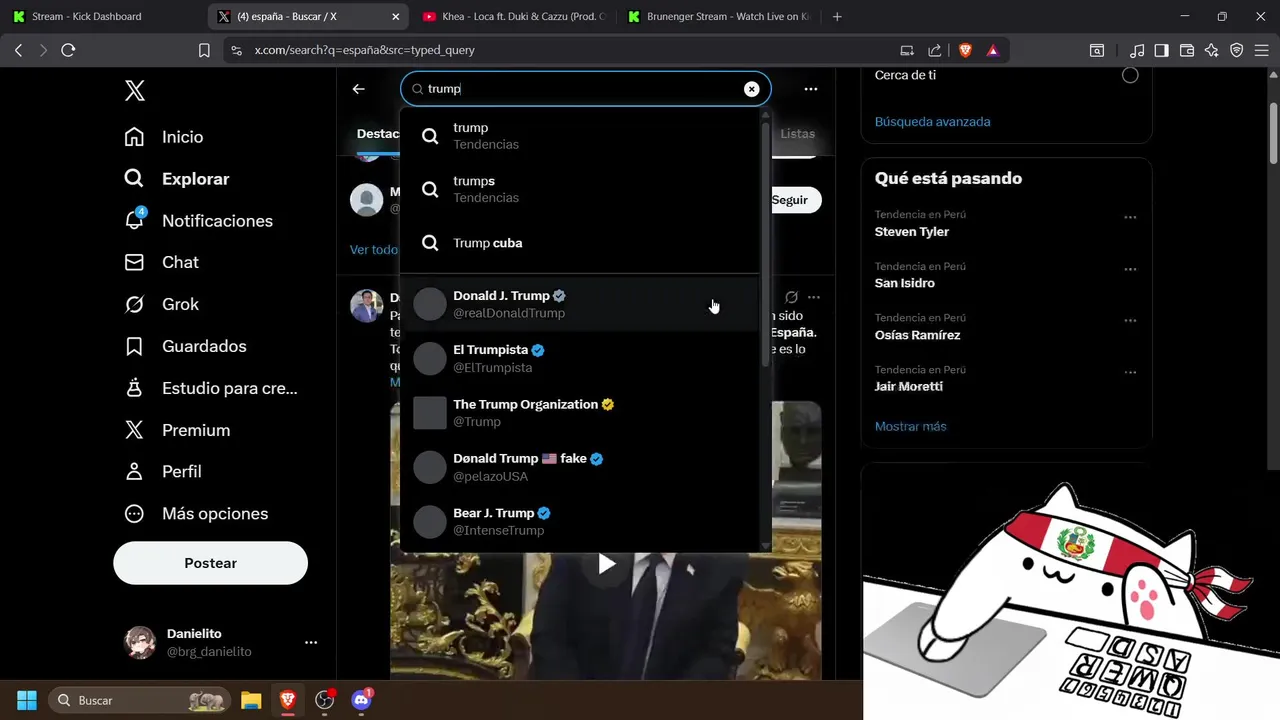The width and height of the screenshot is (1280, 720).
Task: Click the back arrow beside search
Action: pyautogui.click(x=359, y=89)
